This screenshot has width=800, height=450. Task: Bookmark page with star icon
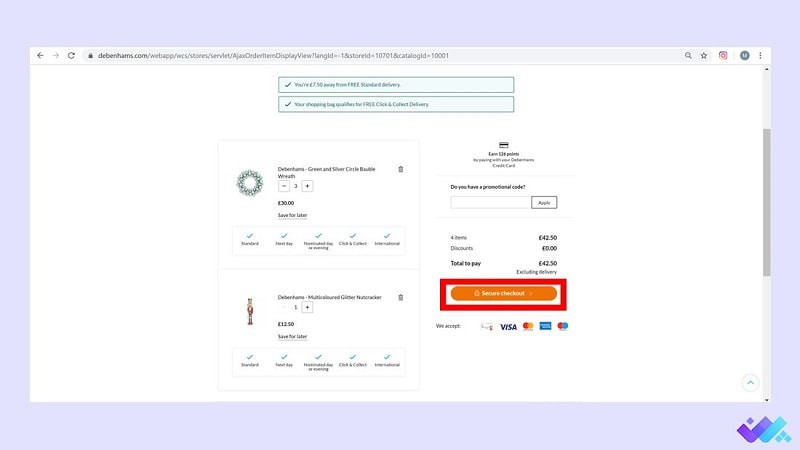(x=704, y=56)
